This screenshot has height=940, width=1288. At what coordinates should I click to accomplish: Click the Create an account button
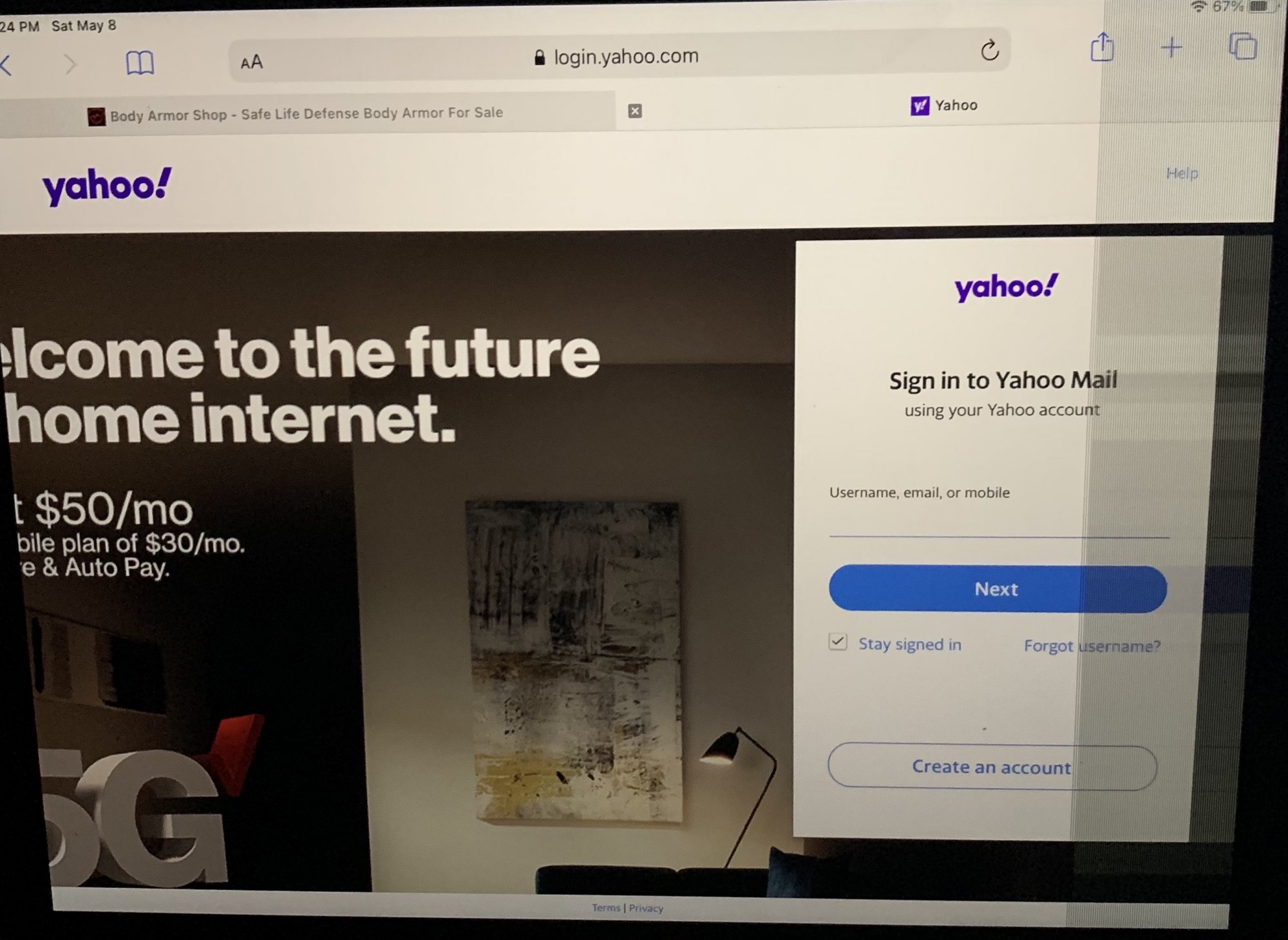[992, 767]
